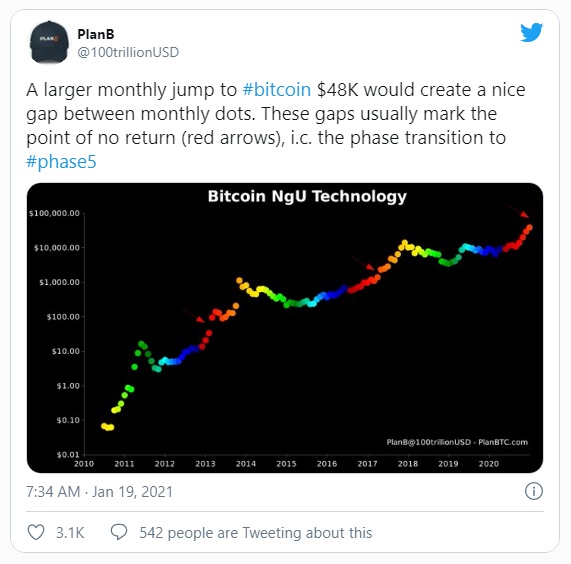Click the speech bubble reply icon

click(119, 532)
